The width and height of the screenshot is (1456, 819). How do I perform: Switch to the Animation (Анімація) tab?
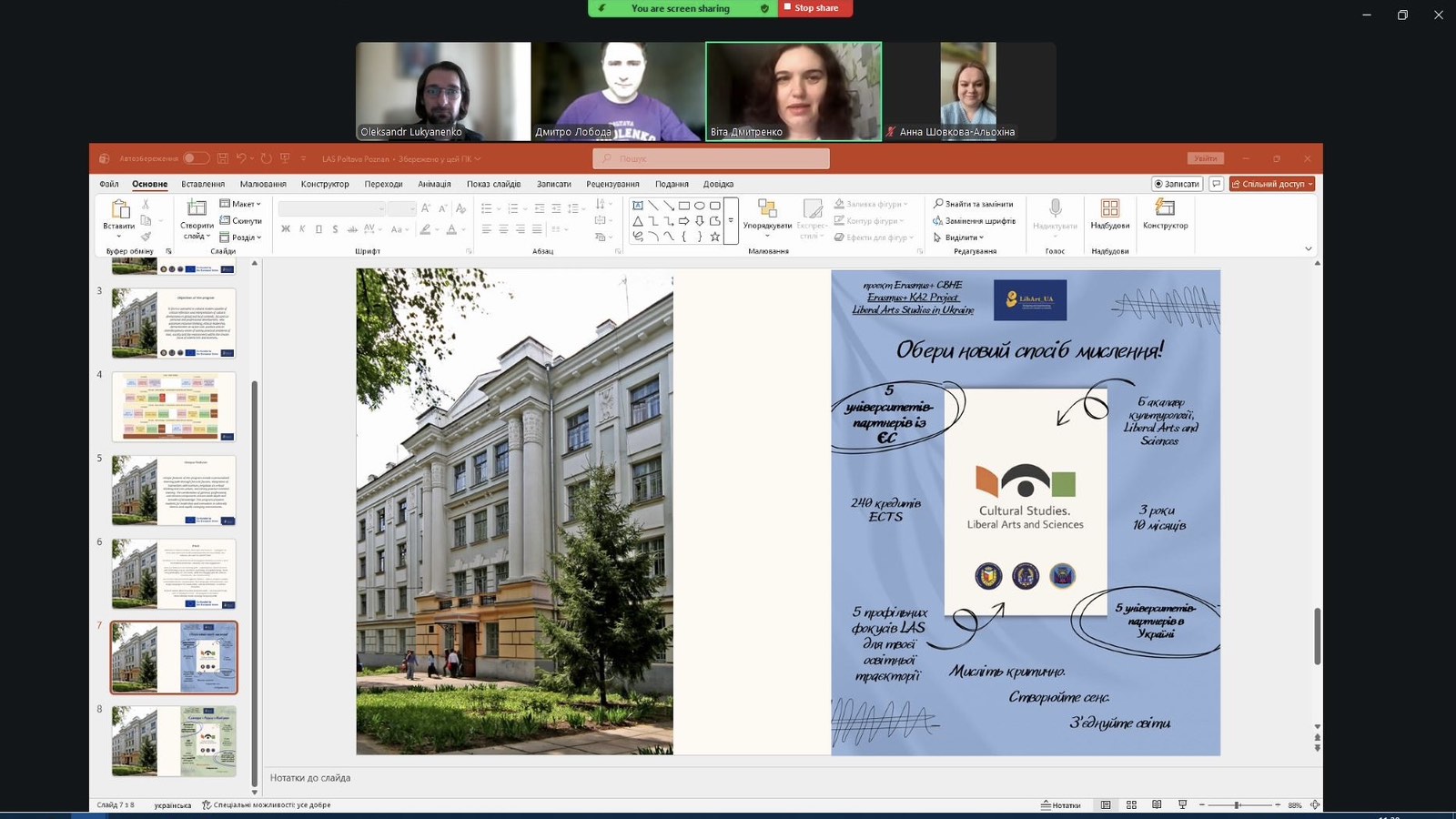pos(434,184)
